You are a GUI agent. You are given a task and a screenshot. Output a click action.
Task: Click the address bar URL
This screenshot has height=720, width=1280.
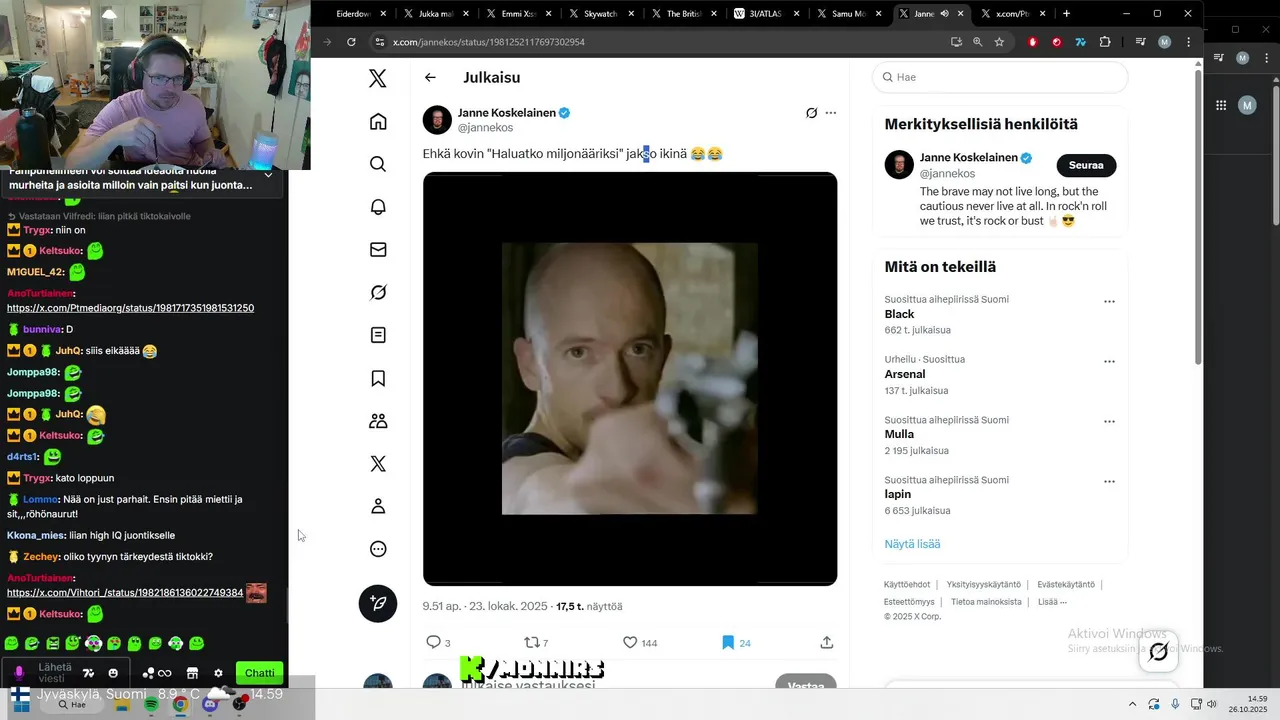click(488, 42)
